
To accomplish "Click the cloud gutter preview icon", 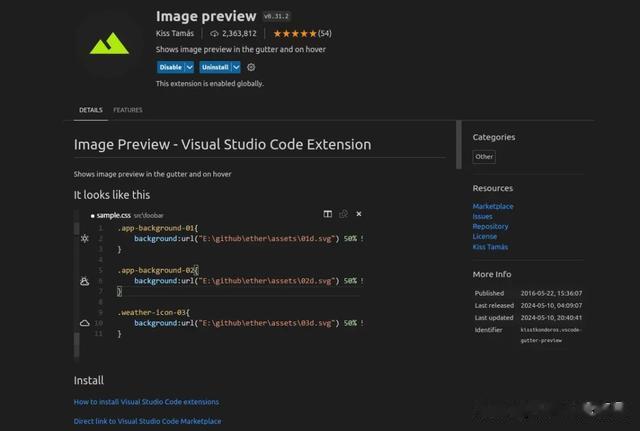I will coord(84,323).
